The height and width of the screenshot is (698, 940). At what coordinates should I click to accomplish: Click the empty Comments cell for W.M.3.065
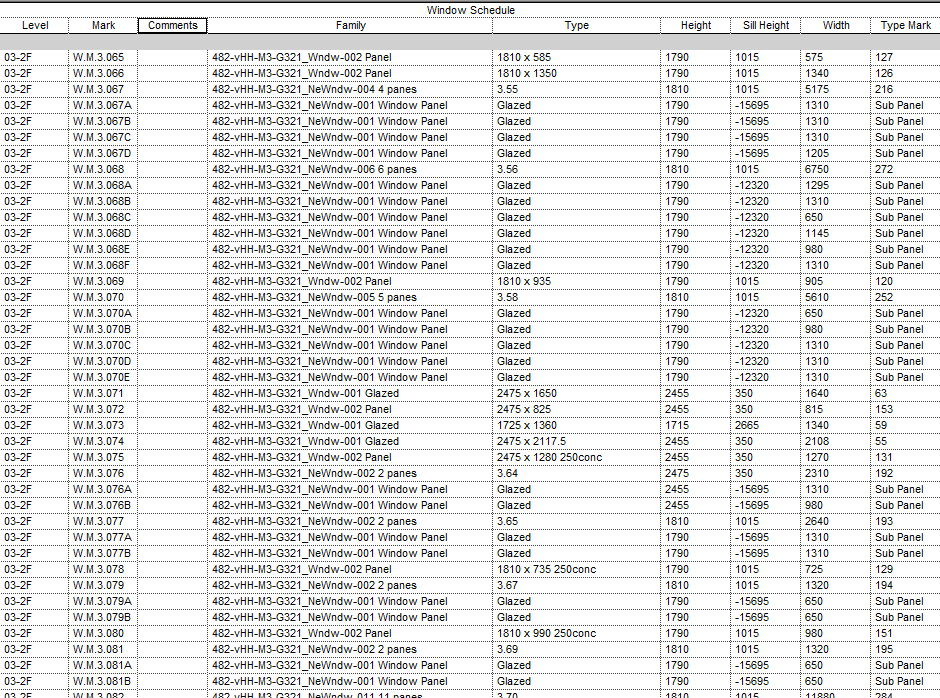(173, 57)
